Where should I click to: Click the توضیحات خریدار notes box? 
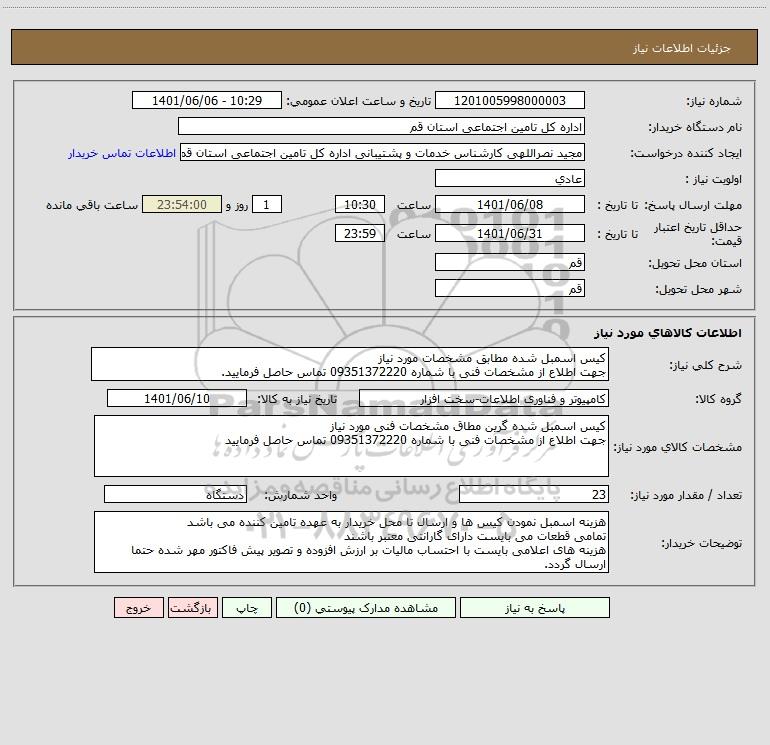351,542
